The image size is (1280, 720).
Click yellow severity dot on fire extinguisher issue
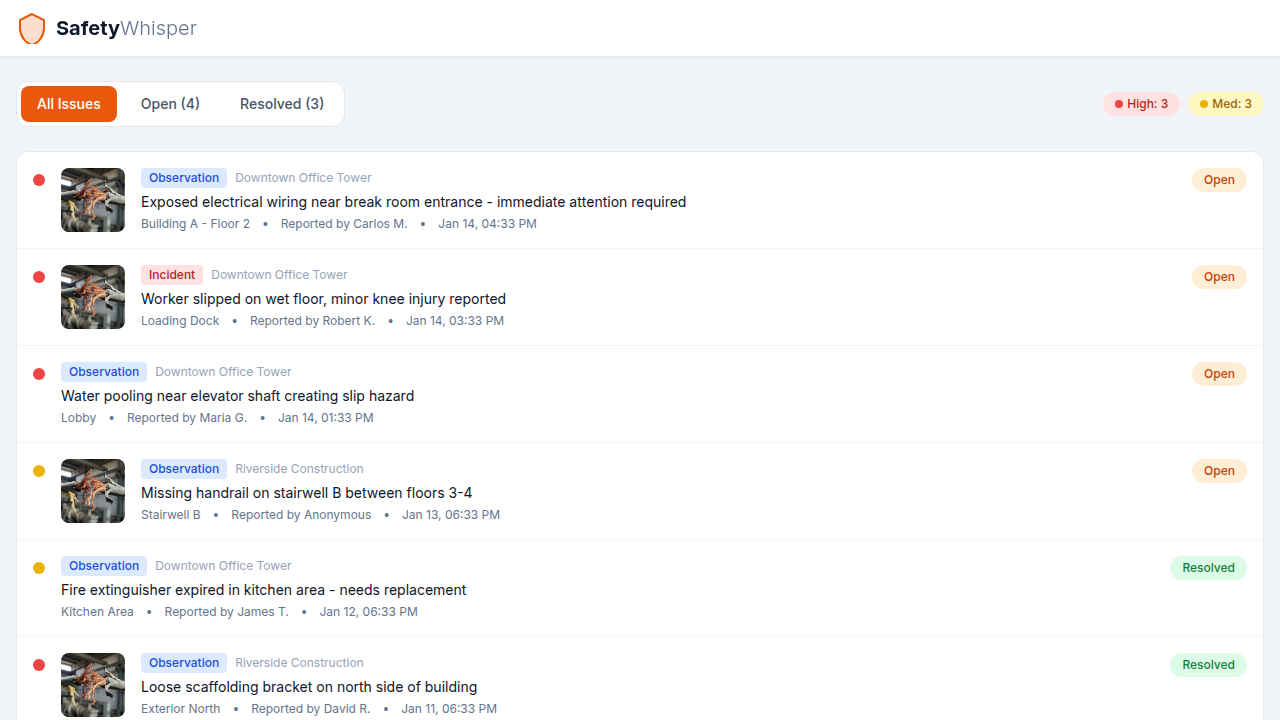tap(39, 568)
